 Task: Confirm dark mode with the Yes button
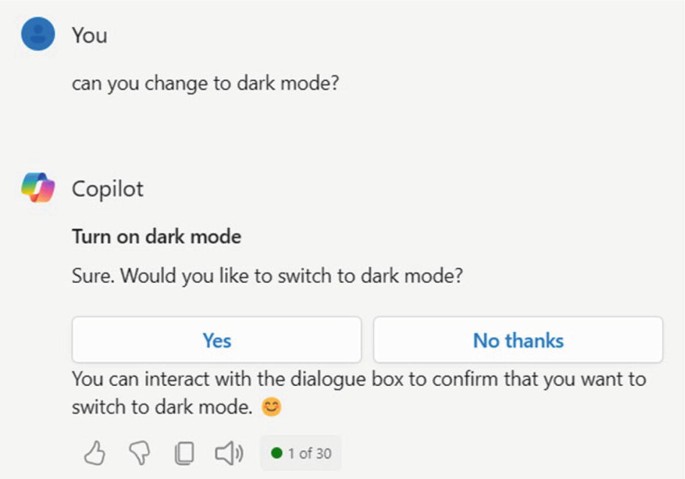[217, 340]
